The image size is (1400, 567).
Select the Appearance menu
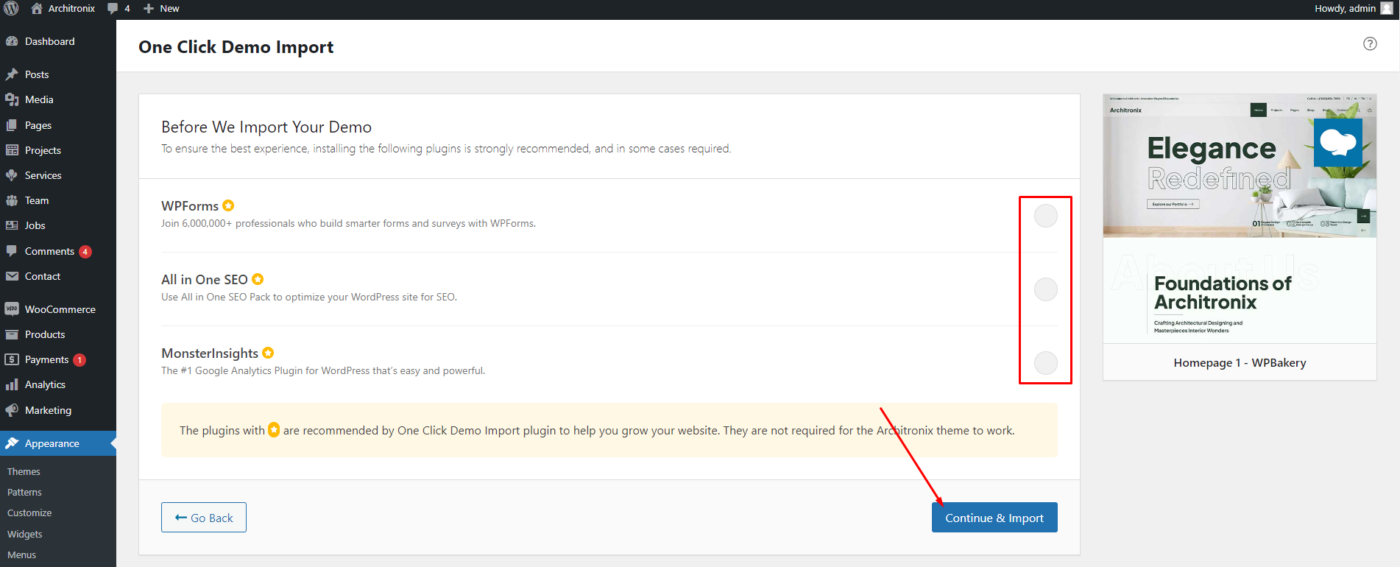click(58, 444)
